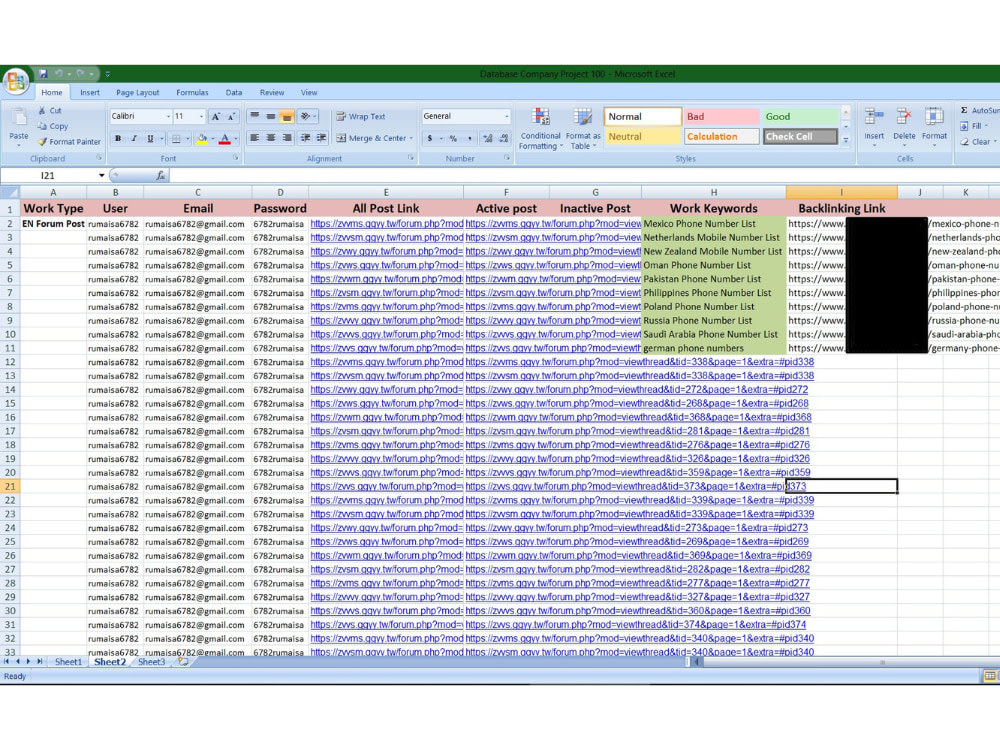Image resolution: width=1000 pixels, height=750 pixels.
Task: Open the Active post link in row 21
Action: tap(635, 486)
